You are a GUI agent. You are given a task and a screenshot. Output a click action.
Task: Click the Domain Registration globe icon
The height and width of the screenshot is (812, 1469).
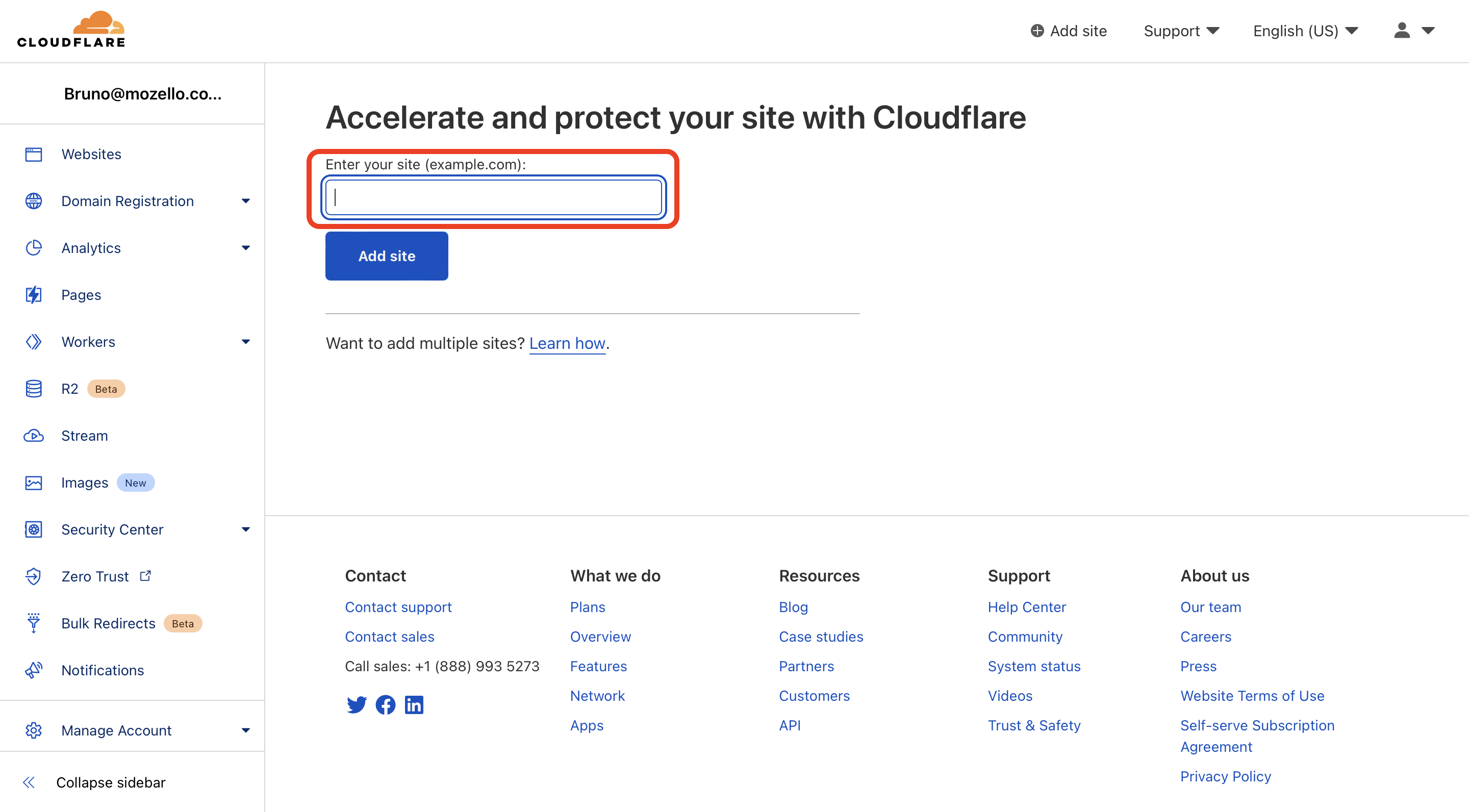click(x=34, y=201)
